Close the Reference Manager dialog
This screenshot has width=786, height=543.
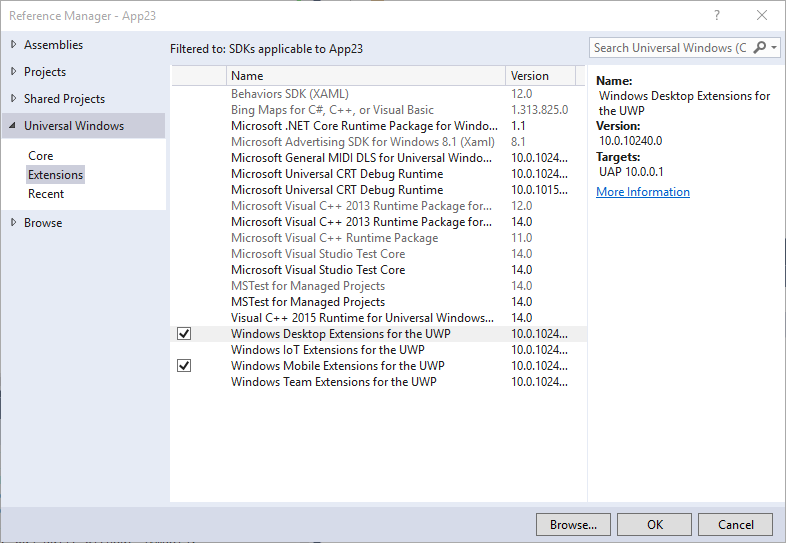tap(762, 16)
